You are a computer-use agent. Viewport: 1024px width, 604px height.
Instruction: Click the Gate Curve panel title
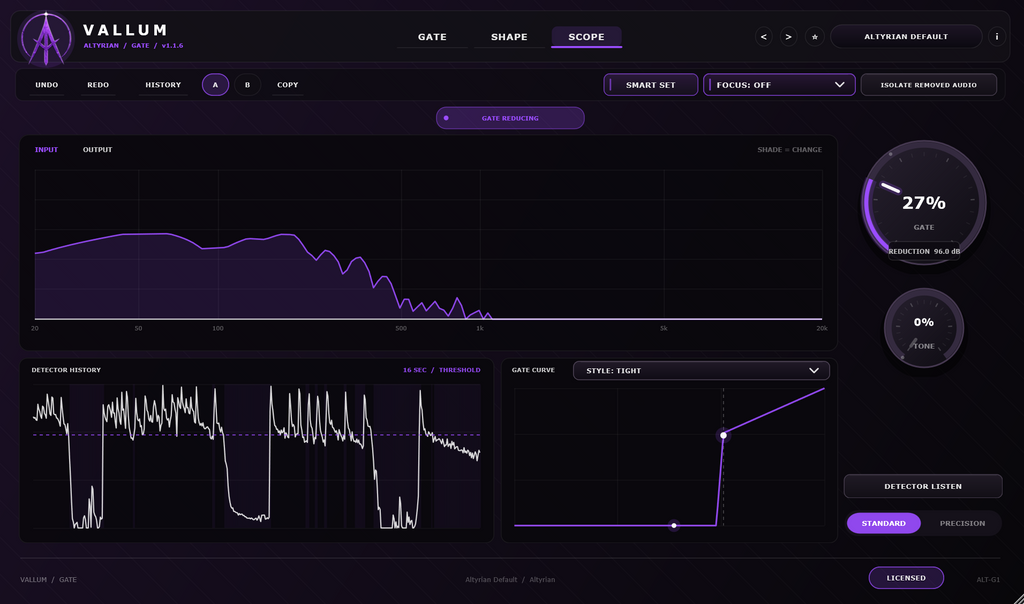(533, 370)
